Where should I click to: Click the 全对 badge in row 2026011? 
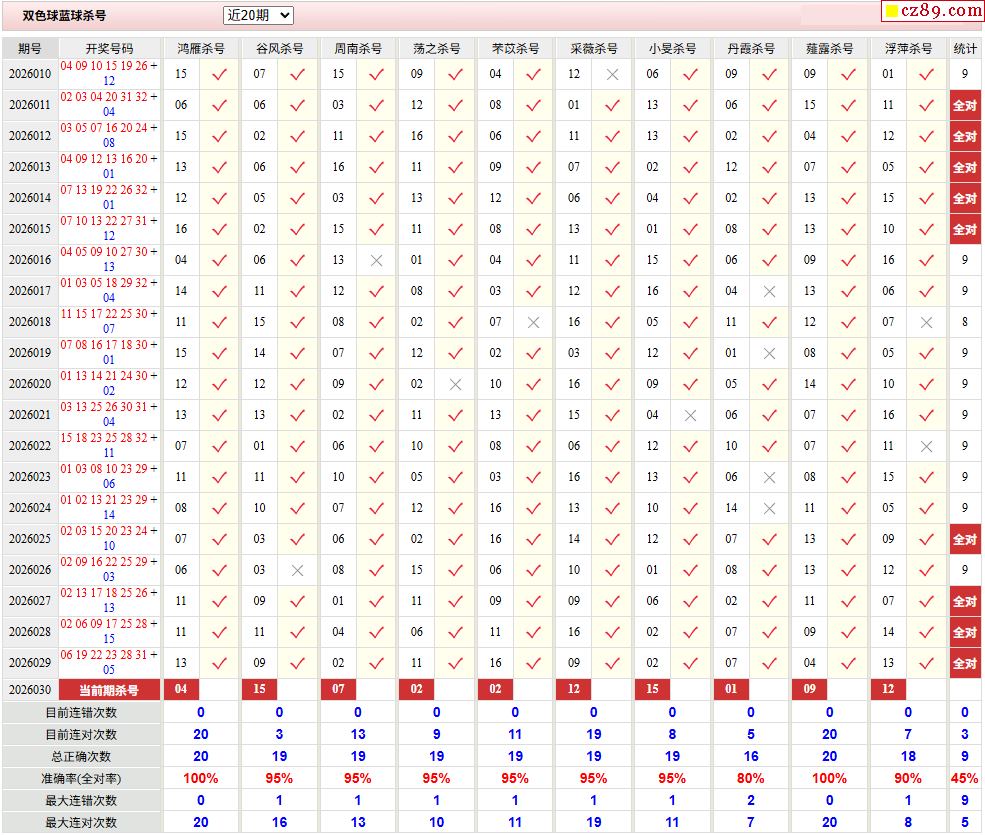click(965, 105)
